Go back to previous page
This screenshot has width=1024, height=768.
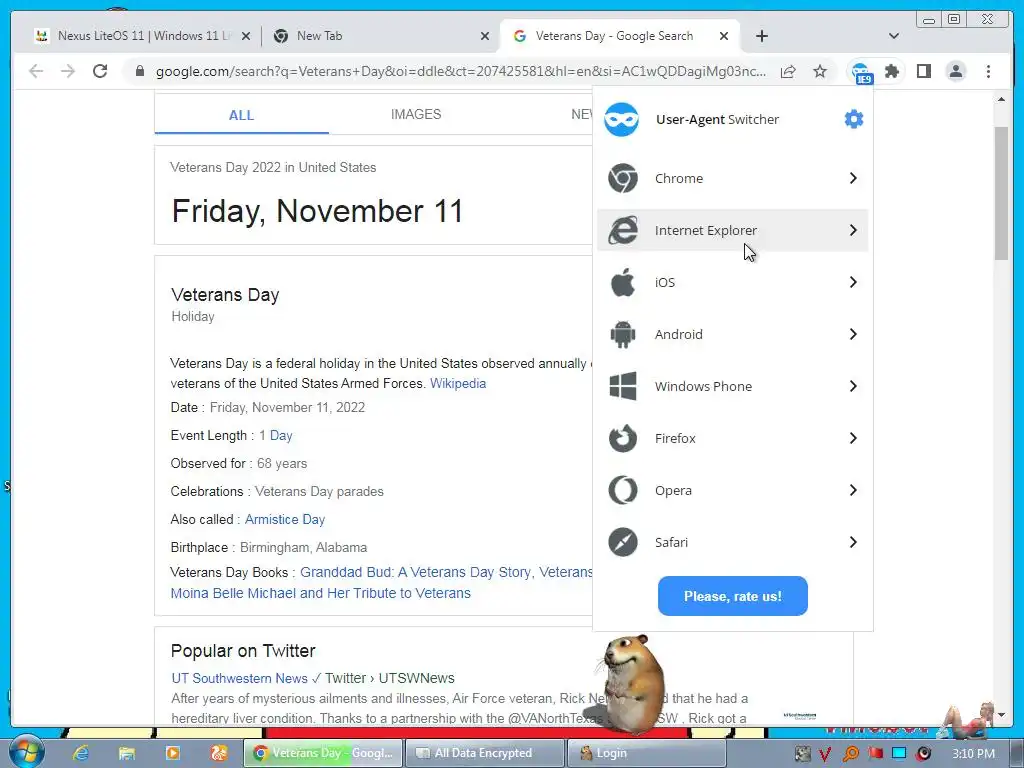[x=36, y=71]
